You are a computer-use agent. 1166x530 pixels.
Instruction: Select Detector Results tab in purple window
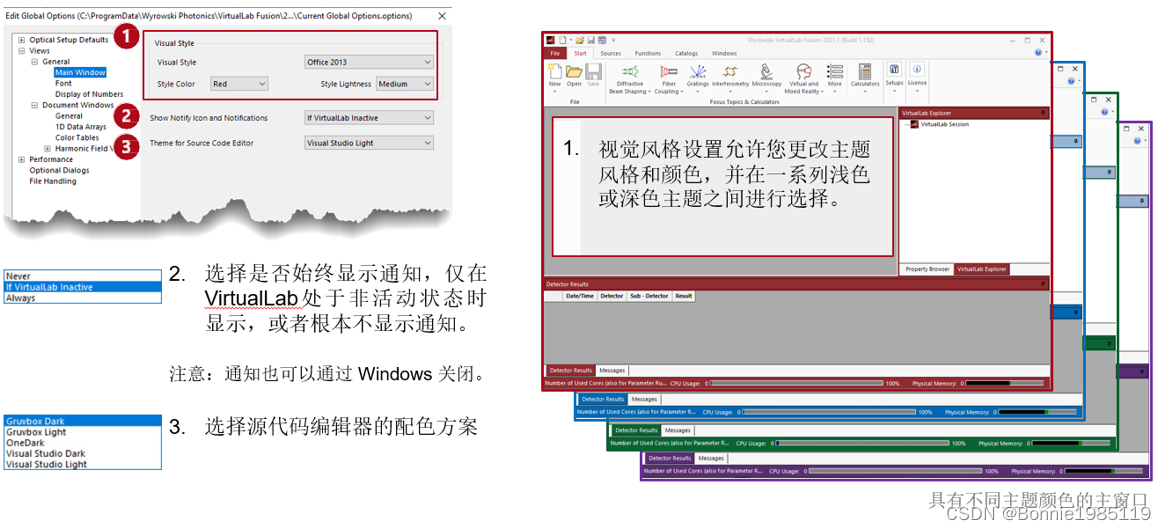(669, 458)
